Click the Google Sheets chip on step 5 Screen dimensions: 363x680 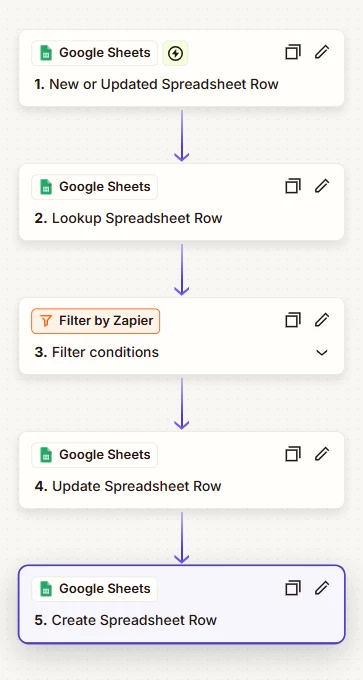(95, 589)
